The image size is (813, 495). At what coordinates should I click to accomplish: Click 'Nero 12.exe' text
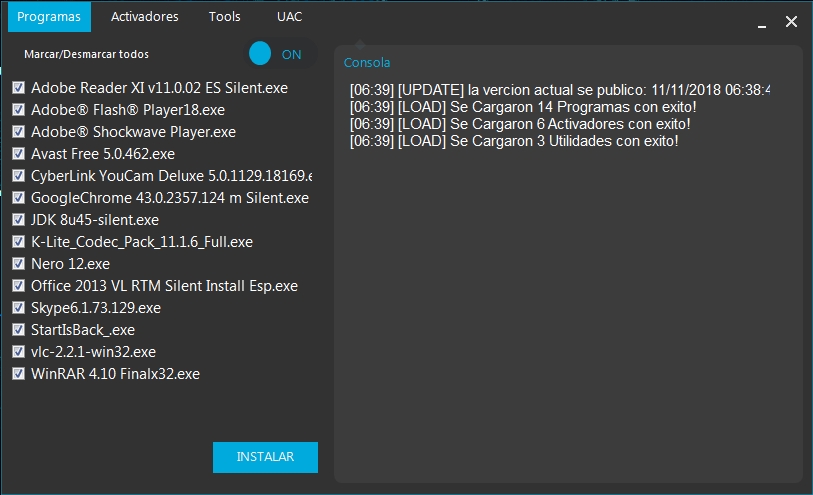click(x=71, y=264)
